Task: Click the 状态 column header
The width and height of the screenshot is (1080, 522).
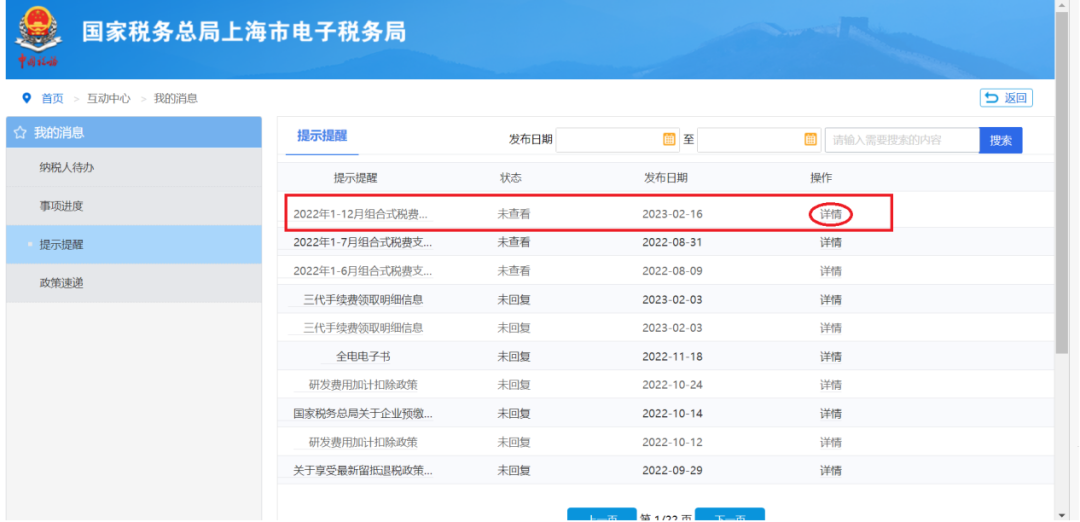Action: coord(511,178)
